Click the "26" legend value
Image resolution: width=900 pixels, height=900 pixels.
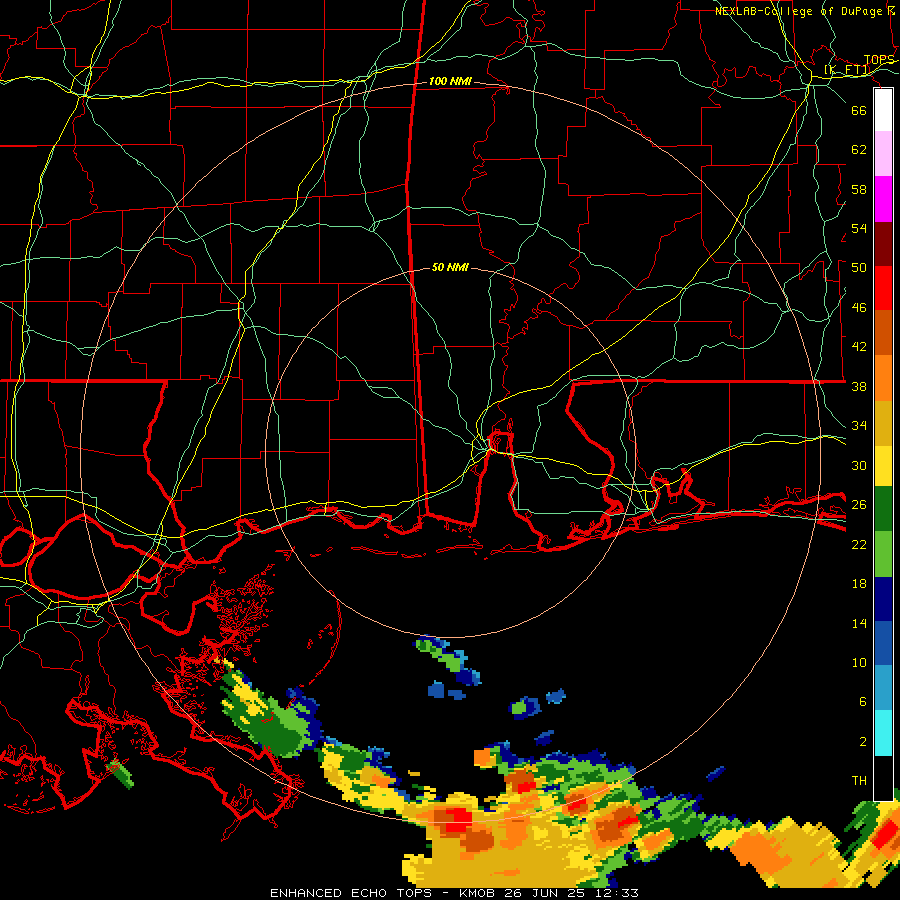coord(859,505)
